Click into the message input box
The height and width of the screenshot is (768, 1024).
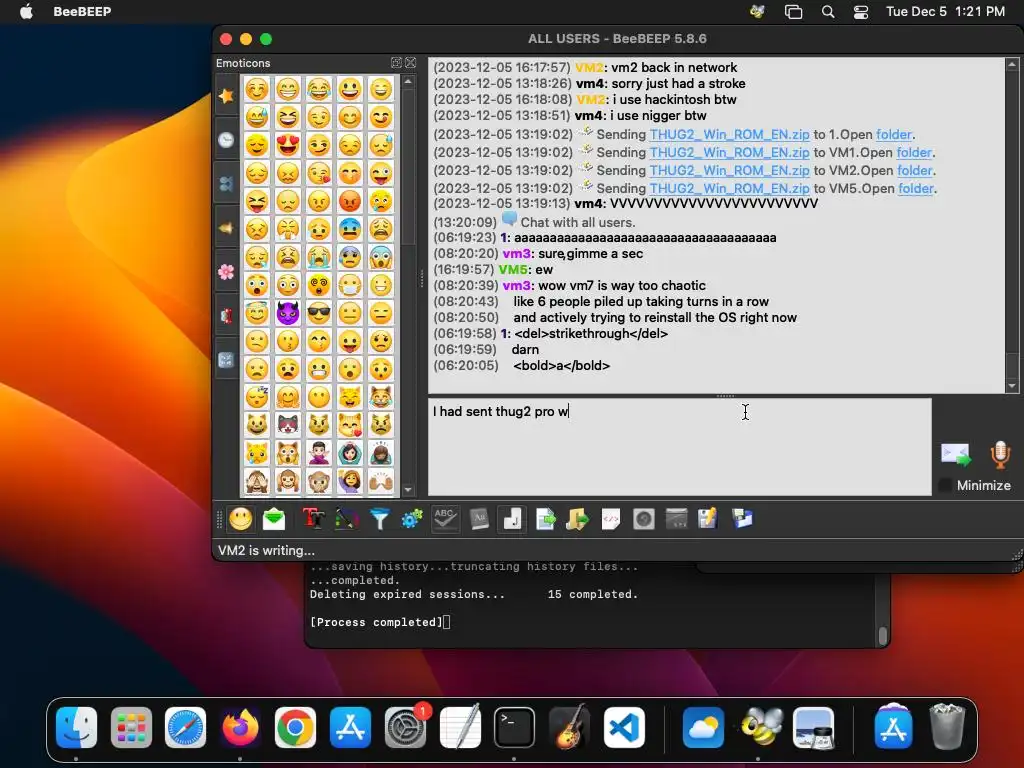[x=680, y=447]
